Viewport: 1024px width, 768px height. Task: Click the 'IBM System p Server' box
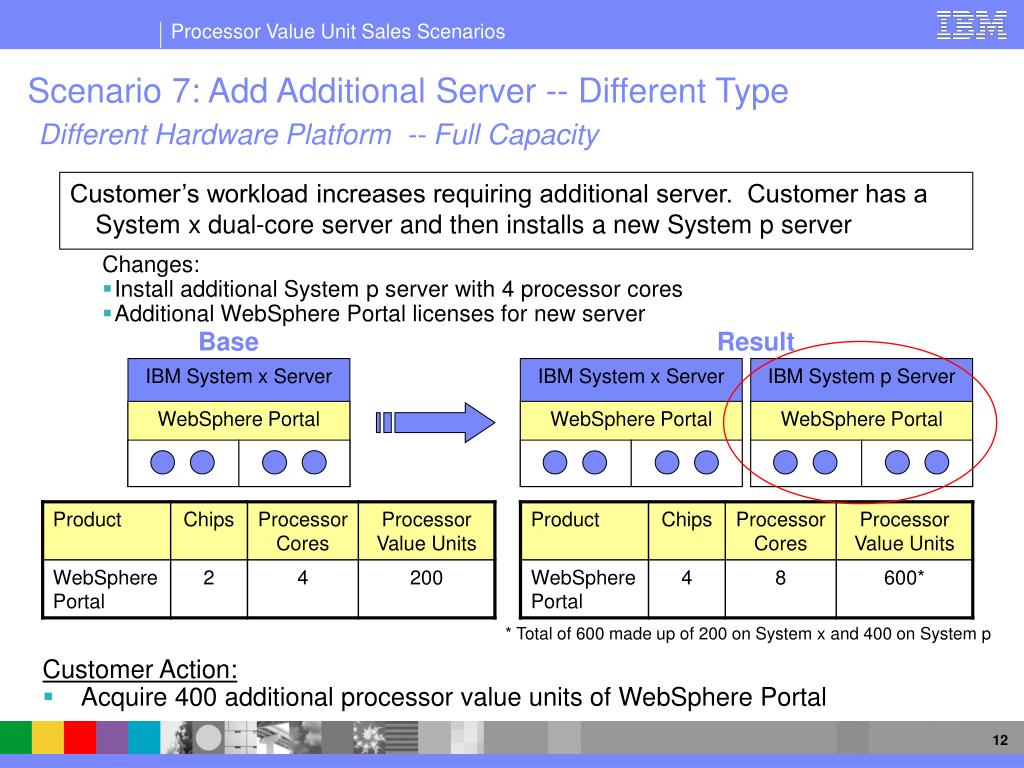(x=861, y=379)
